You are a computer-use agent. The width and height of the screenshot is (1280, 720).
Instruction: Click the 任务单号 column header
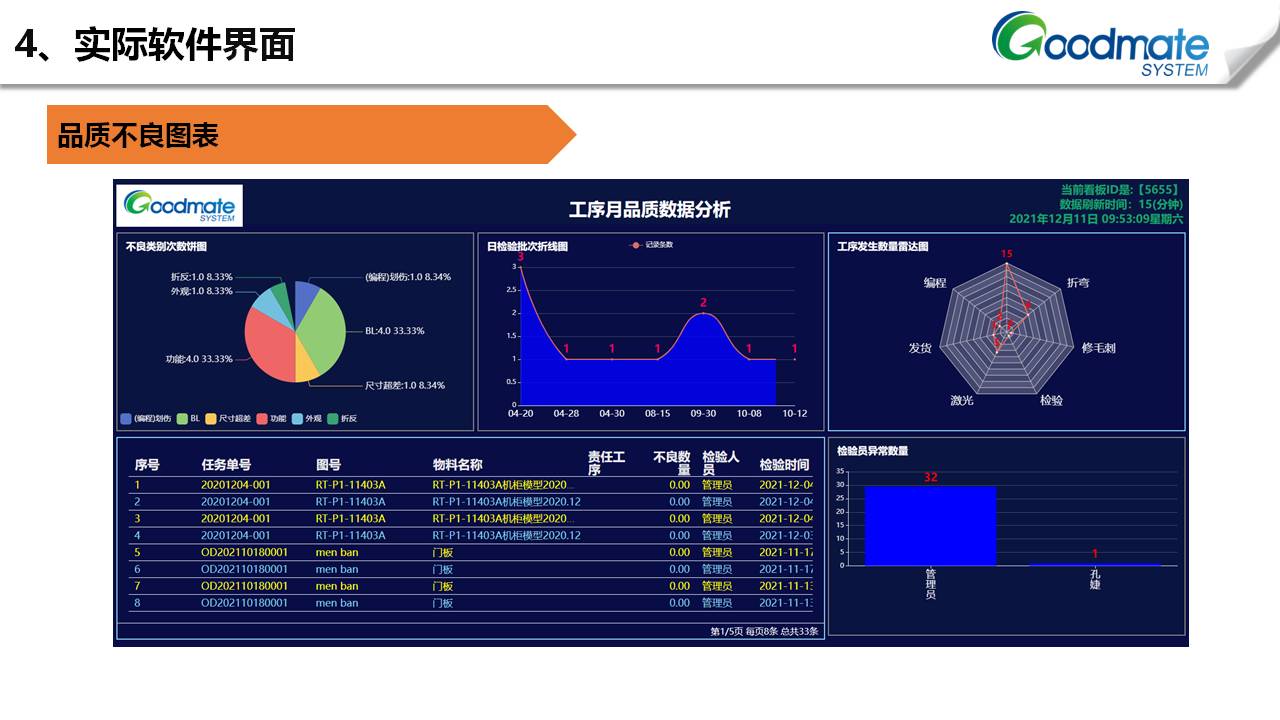[x=226, y=465]
